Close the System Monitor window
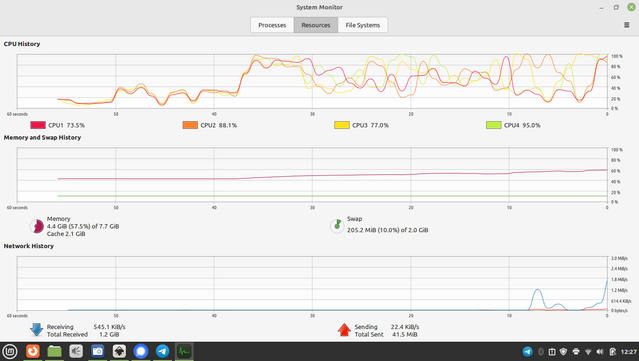639x361 pixels. [631, 7]
